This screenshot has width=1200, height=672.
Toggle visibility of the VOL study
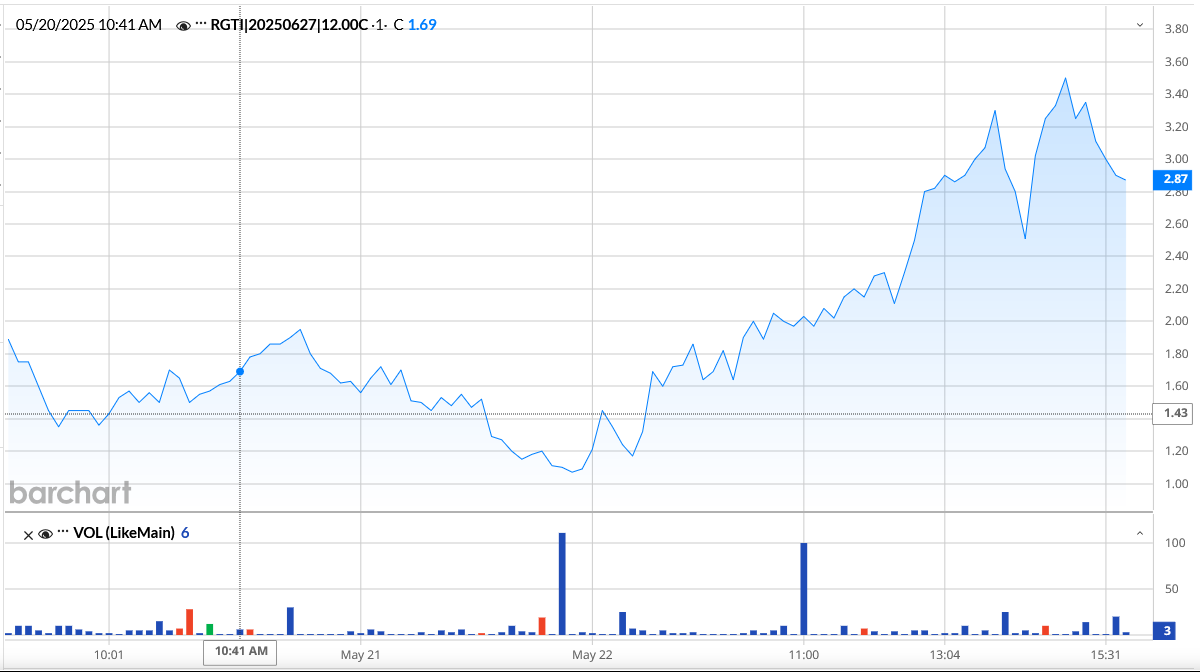coord(45,534)
